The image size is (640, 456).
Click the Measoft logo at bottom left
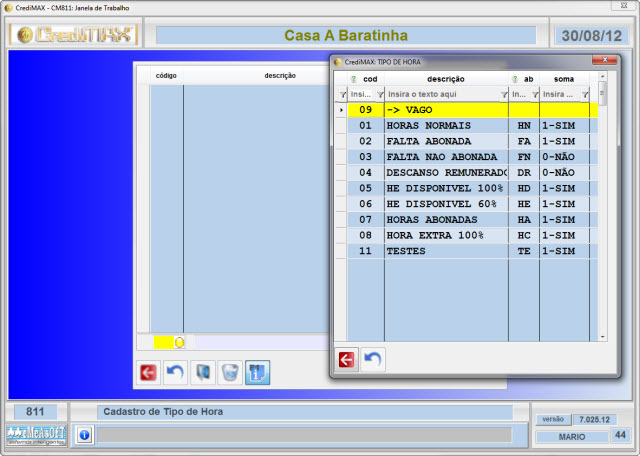pos(36,435)
